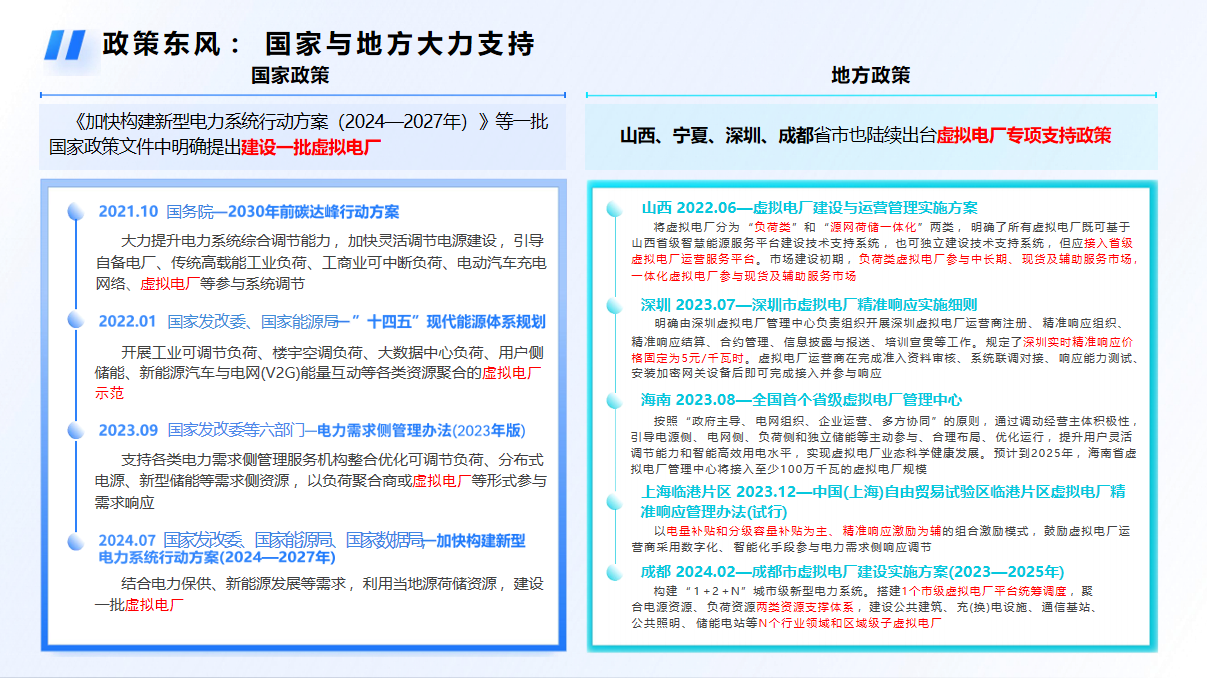The image size is (1207, 678).
Task: Click the 电力需求侧管理办法(2023年版) heading
Action: (420, 431)
